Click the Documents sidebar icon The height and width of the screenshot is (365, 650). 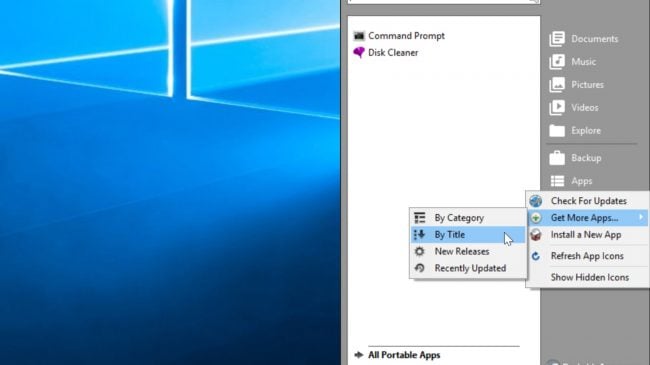[x=557, y=39]
